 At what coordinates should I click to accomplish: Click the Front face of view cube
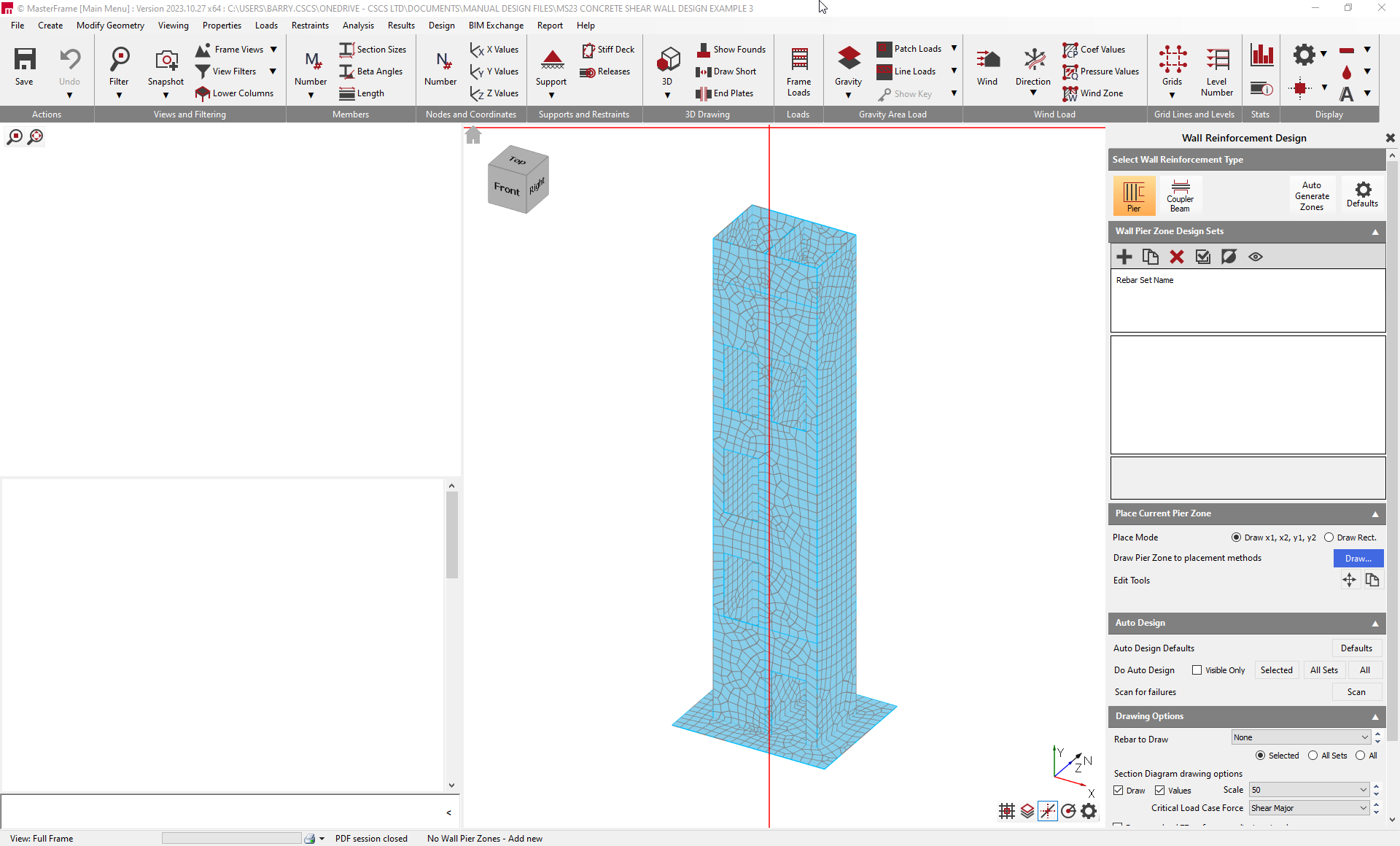pos(507,189)
